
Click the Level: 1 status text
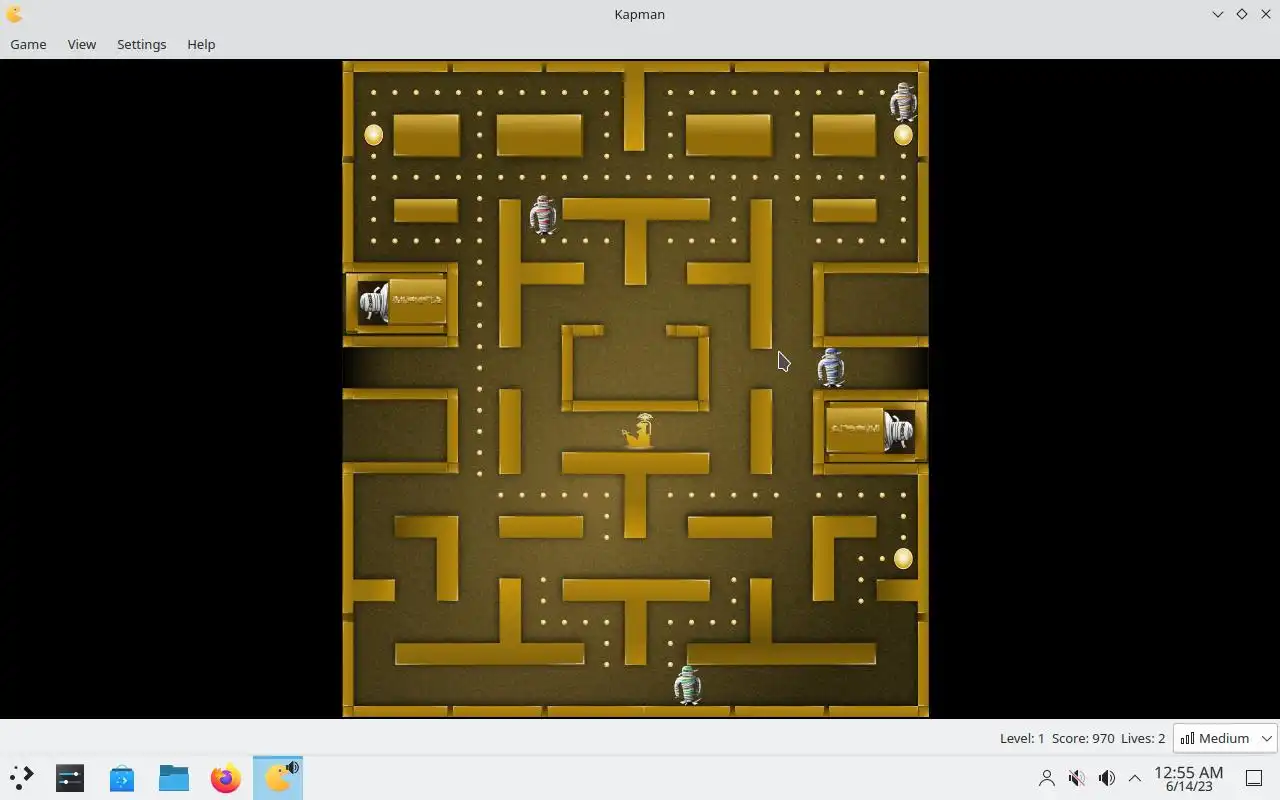[1022, 738]
